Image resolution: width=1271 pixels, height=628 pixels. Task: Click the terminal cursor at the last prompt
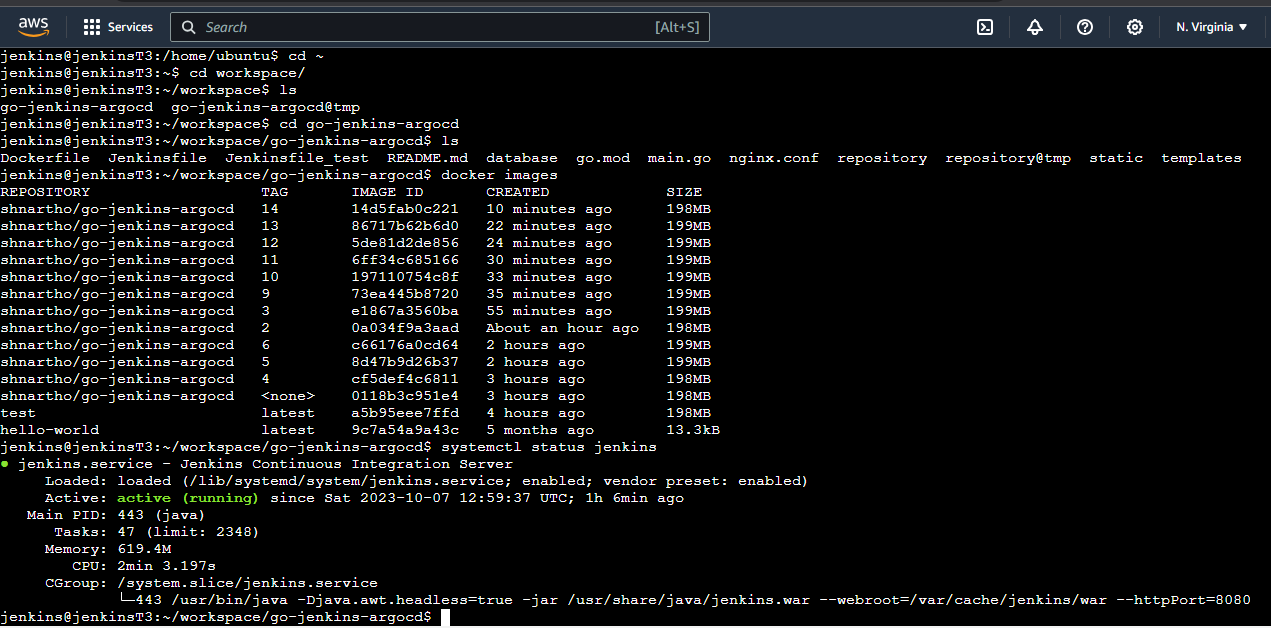point(446,617)
